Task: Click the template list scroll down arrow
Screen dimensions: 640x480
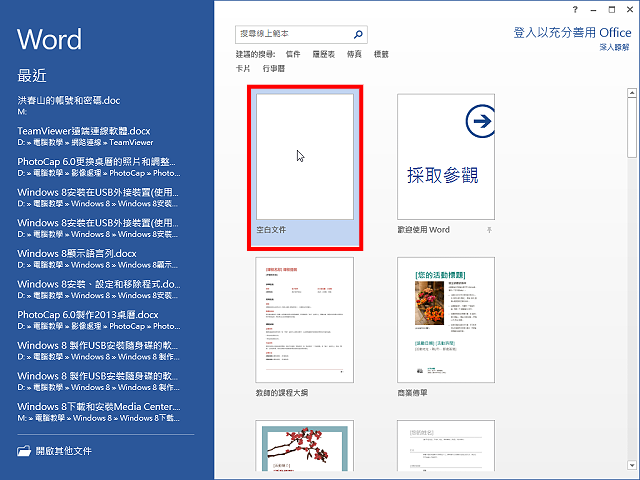Action: (632, 465)
